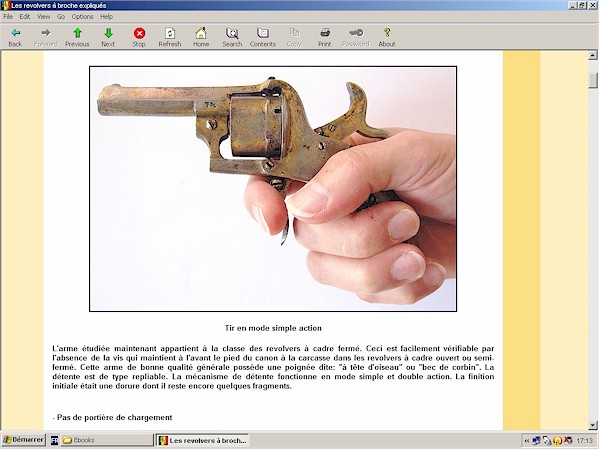Click the revolver photograph

pos(273,189)
